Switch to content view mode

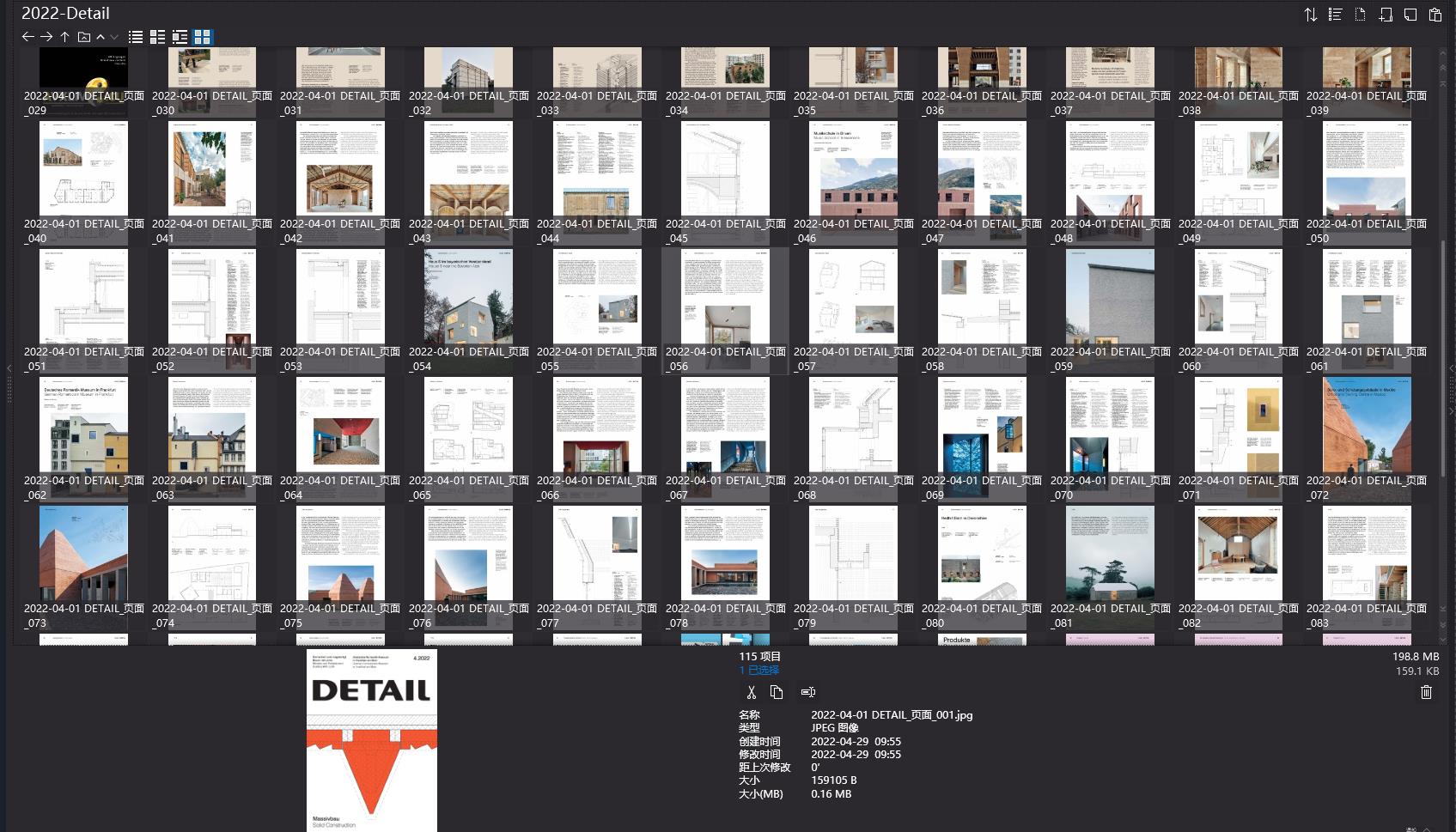[x=180, y=37]
